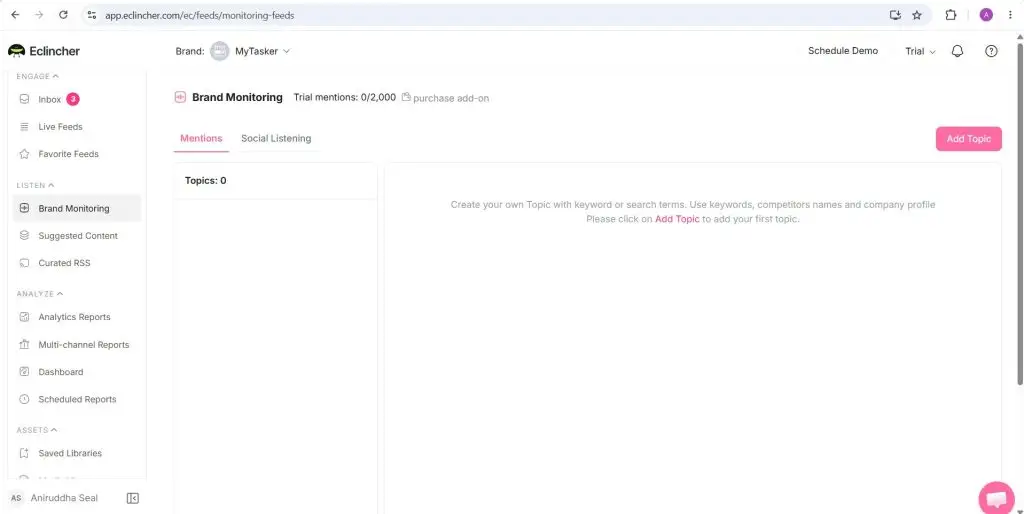Image resolution: width=1024 pixels, height=514 pixels.
Task: Open the Chrome profile avatar
Action: [x=986, y=15]
